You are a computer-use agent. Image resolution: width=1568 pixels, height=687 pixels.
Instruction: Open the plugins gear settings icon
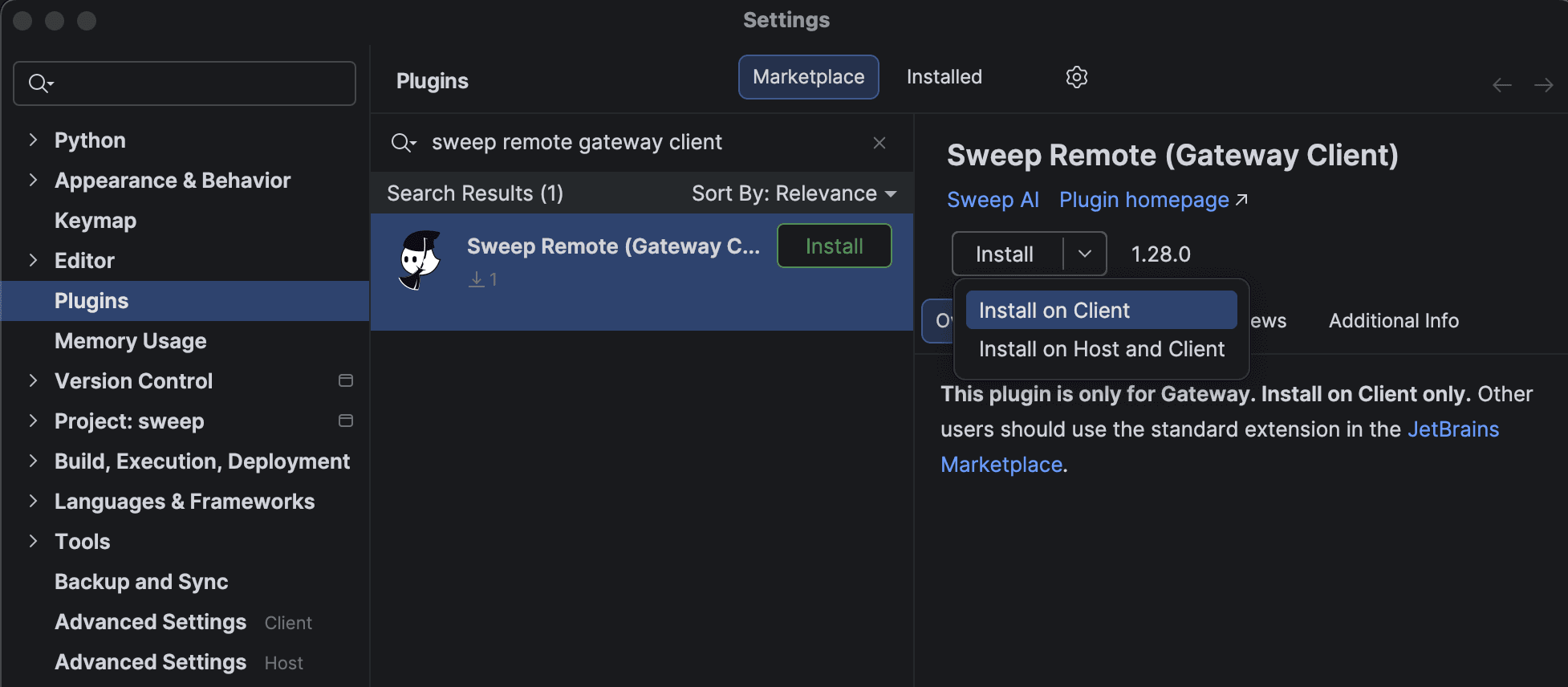1076,77
